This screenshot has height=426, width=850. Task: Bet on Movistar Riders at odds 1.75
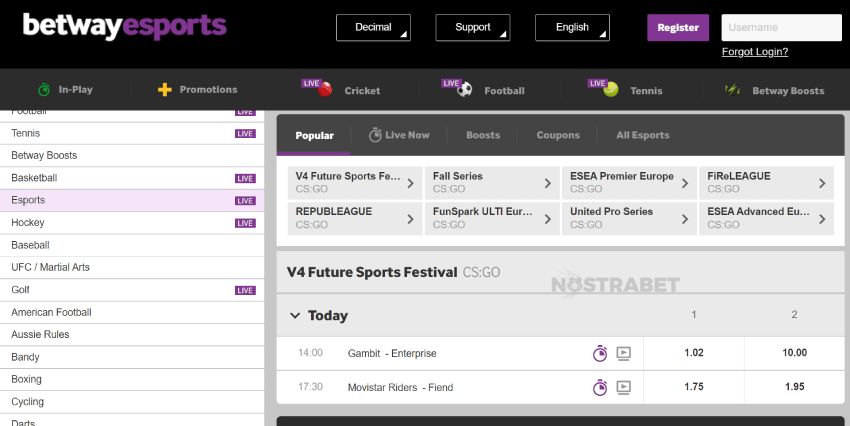(x=694, y=387)
